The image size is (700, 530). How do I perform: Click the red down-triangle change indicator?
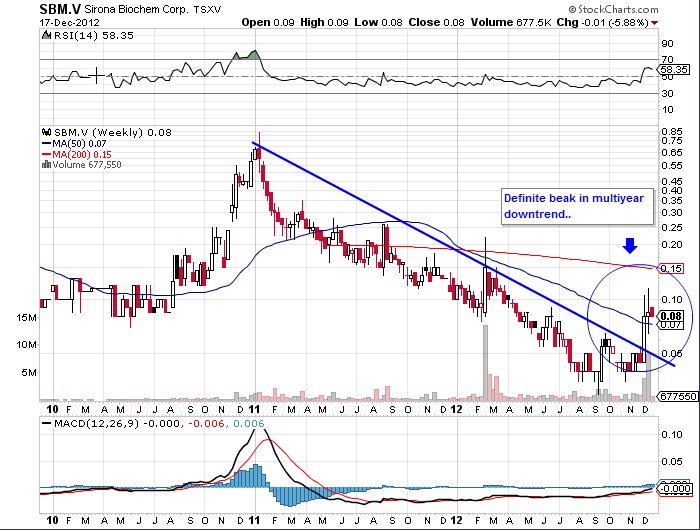(x=654, y=23)
